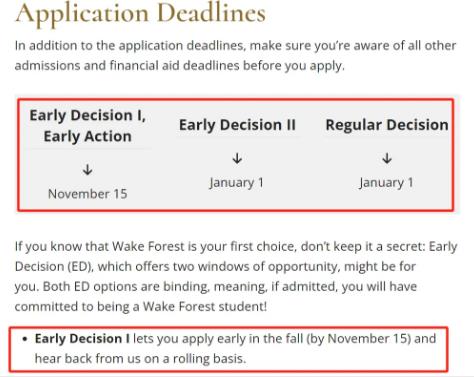Viewport: 474px width, 377px height.
Task: Click 'hear back from us on a rolling basis'
Action: pos(140,359)
